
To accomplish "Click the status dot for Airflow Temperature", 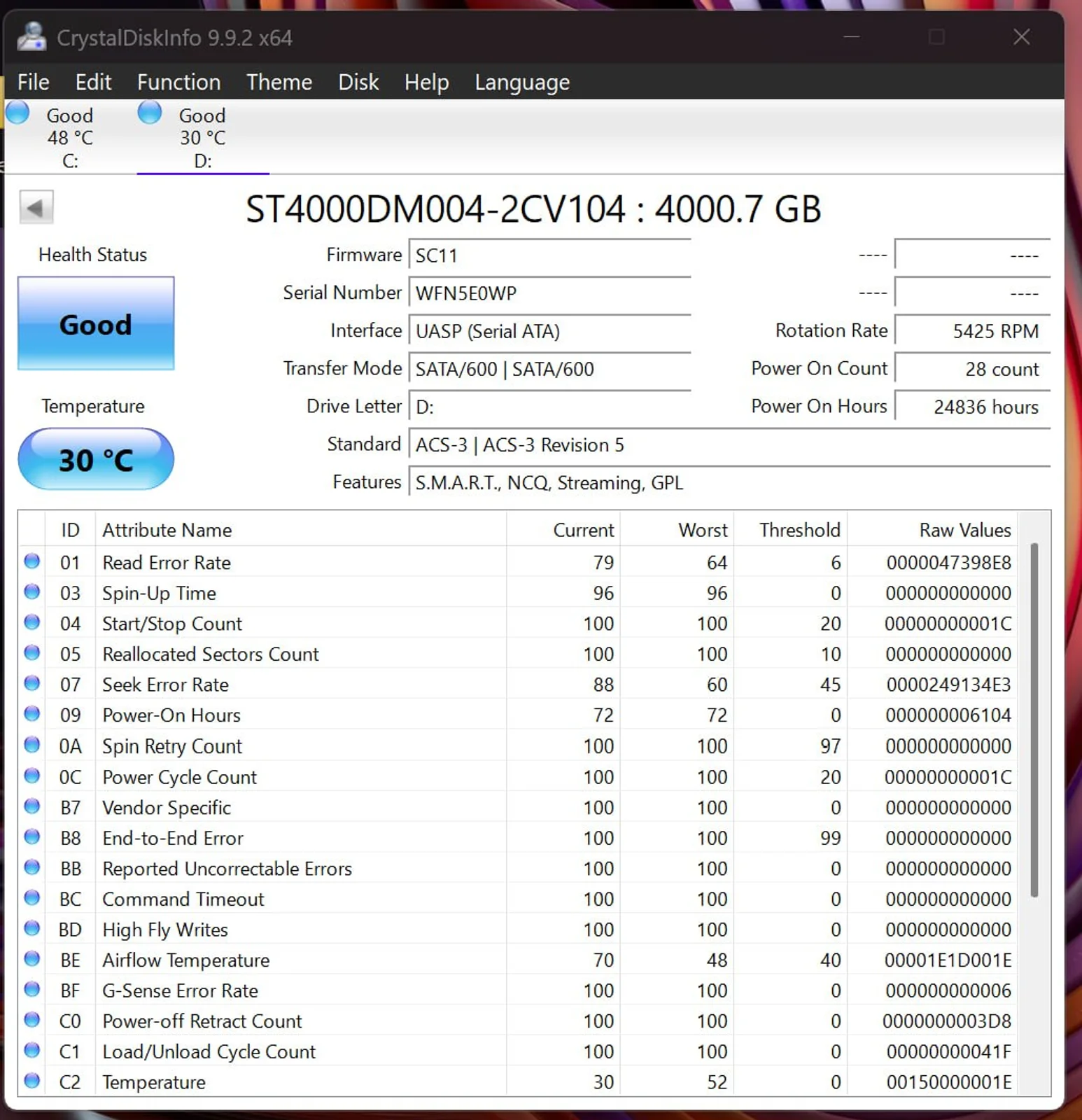I will (32, 959).
